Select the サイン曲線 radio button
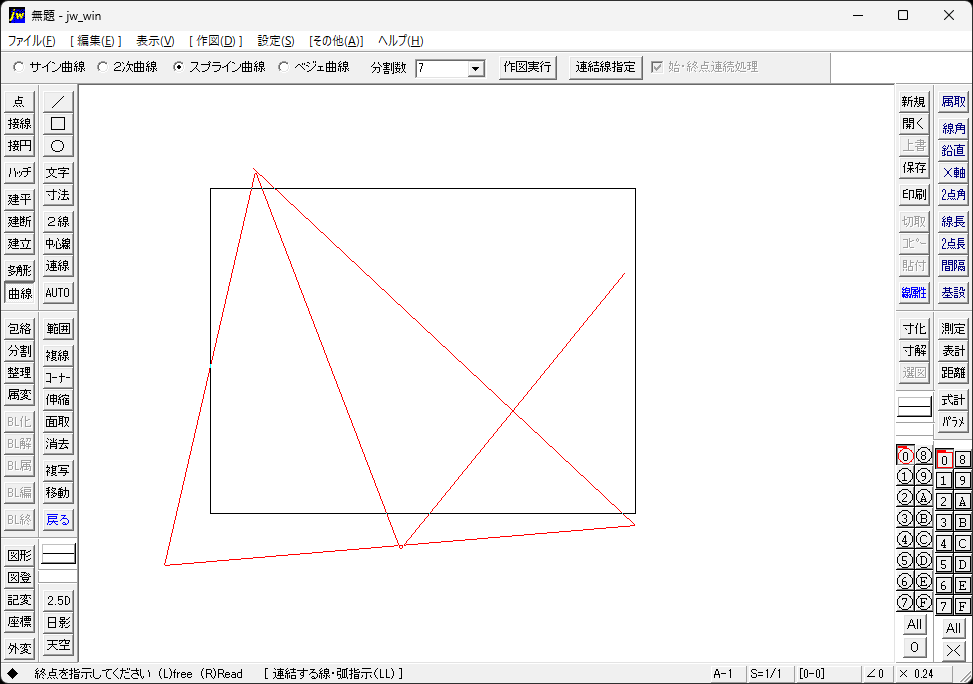Image resolution: width=973 pixels, height=684 pixels. [x=17, y=67]
